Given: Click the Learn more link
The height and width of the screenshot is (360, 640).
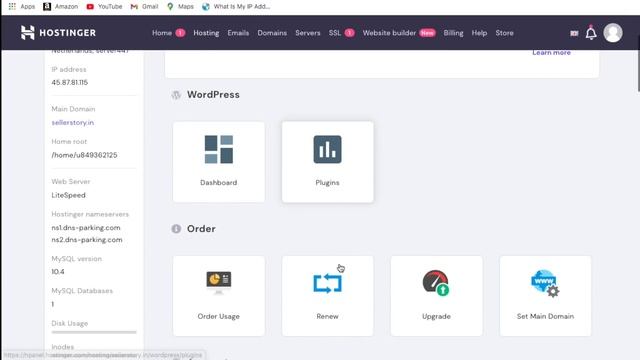Looking at the screenshot, I should pyautogui.click(x=551, y=53).
